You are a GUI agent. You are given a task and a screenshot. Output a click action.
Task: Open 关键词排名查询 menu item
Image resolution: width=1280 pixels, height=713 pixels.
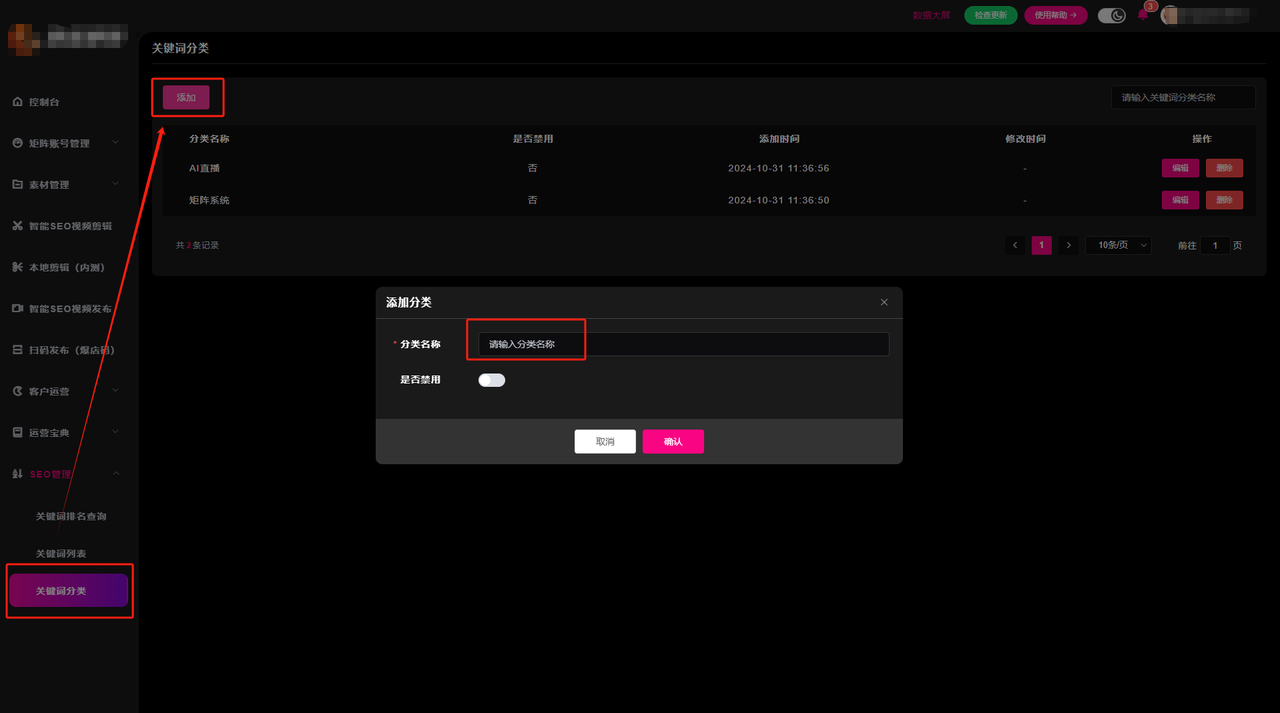(71, 517)
